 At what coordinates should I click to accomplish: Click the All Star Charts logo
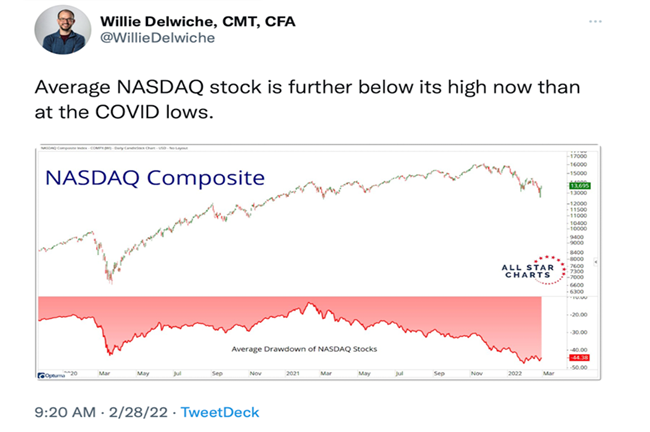(x=526, y=270)
